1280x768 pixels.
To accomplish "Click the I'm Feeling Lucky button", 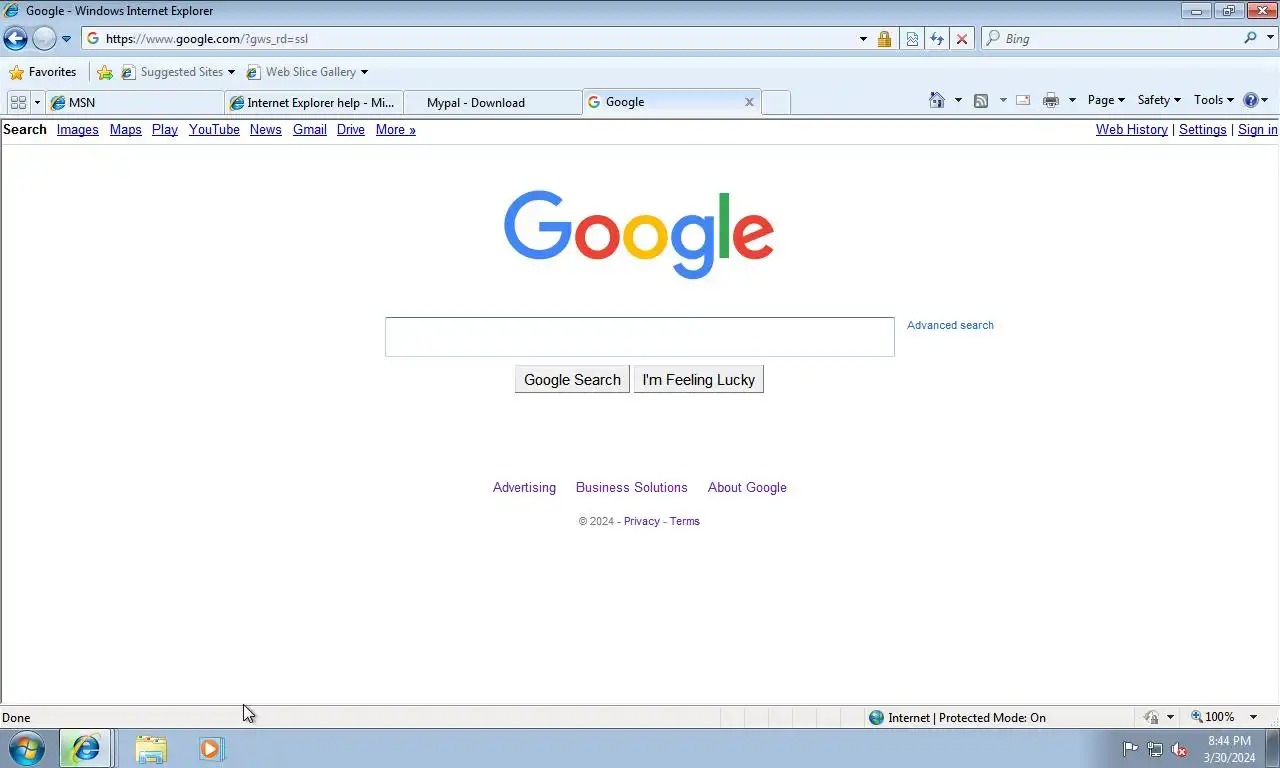I will pyautogui.click(x=699, y=380).
